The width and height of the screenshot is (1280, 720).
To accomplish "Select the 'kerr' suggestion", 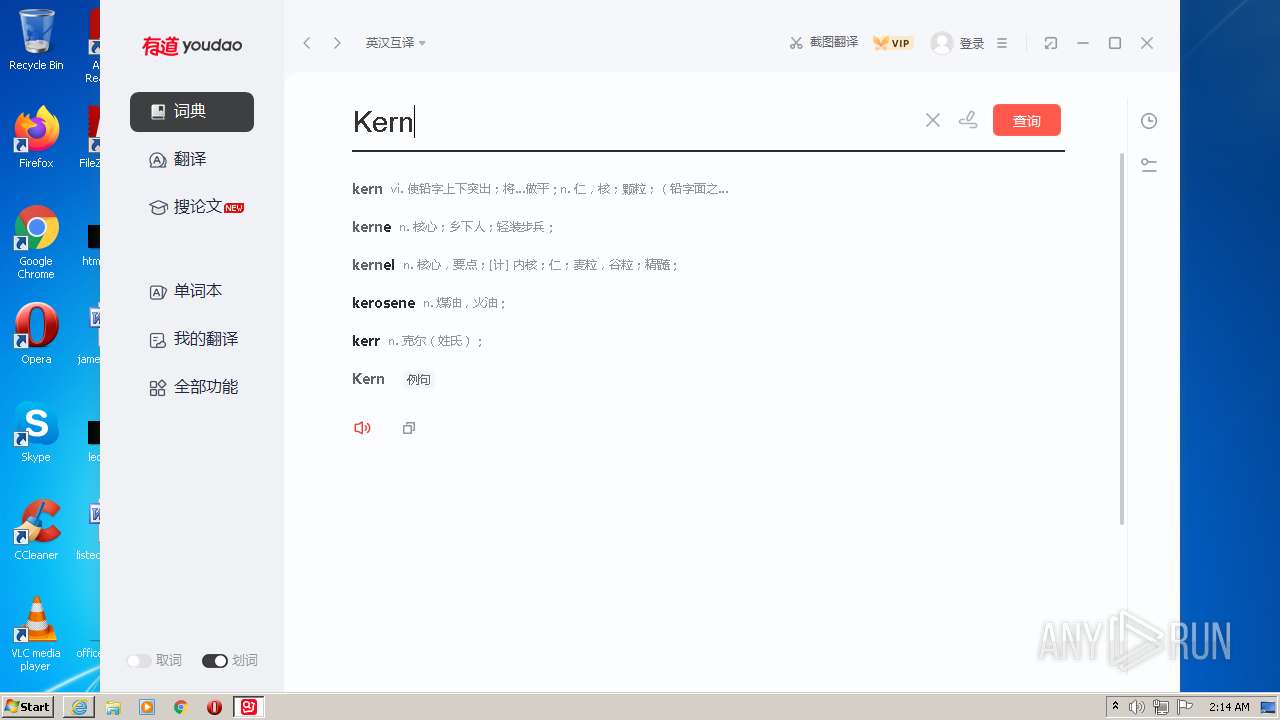I will [418, 341].
